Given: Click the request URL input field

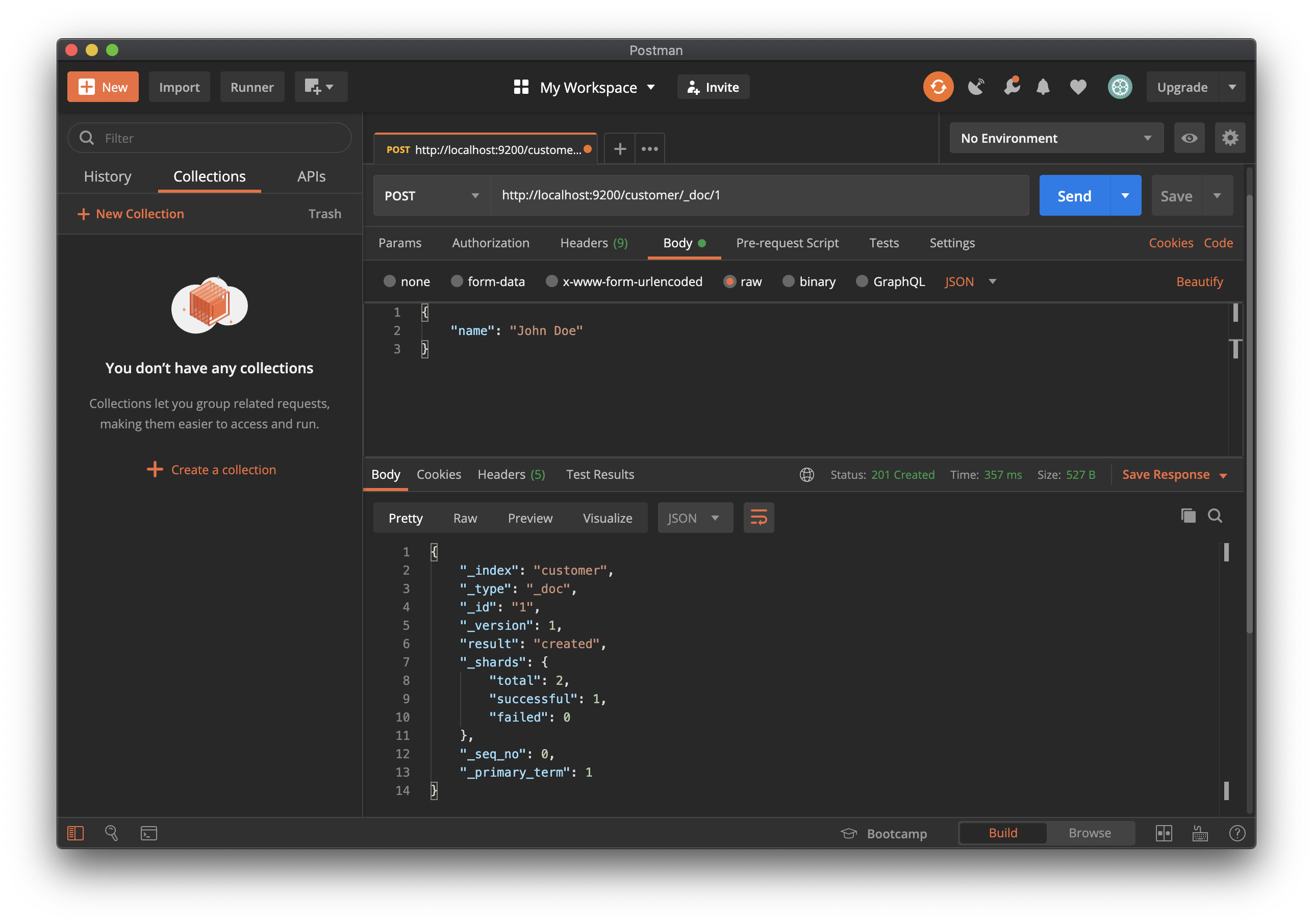Looking at the screenshot, I should 760,195.
